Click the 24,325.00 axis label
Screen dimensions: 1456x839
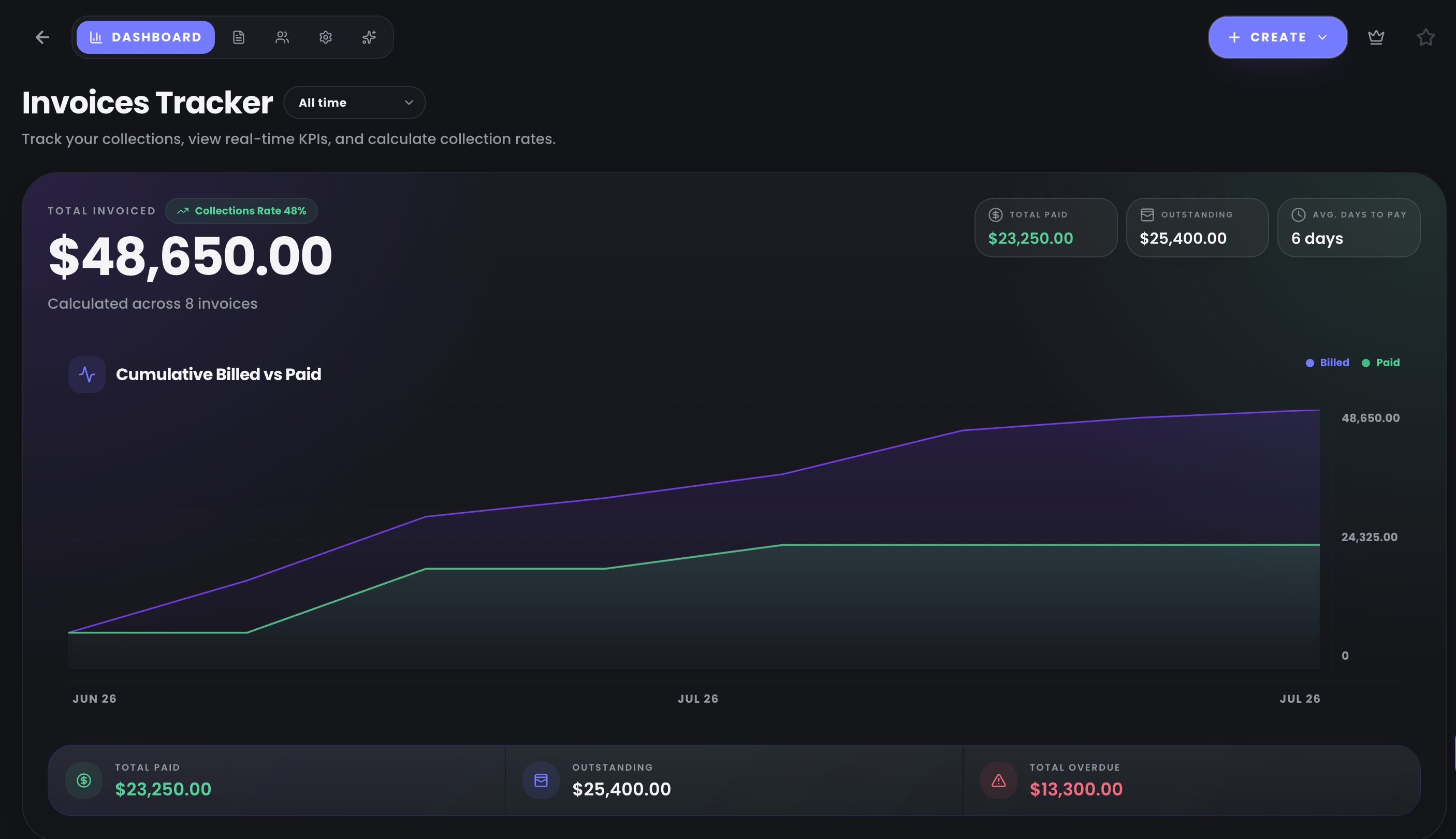(x=1369, y=537)
